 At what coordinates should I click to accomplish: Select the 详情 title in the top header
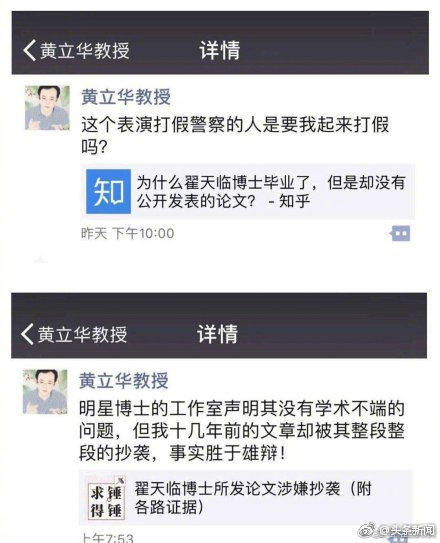pyautogui.click(x=220, y=50)
